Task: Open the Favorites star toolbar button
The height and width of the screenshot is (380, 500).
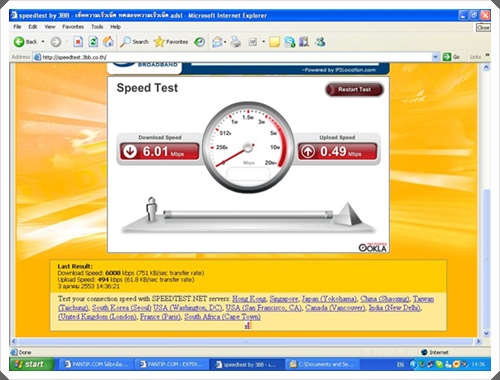Action: (x=171, y=42)
